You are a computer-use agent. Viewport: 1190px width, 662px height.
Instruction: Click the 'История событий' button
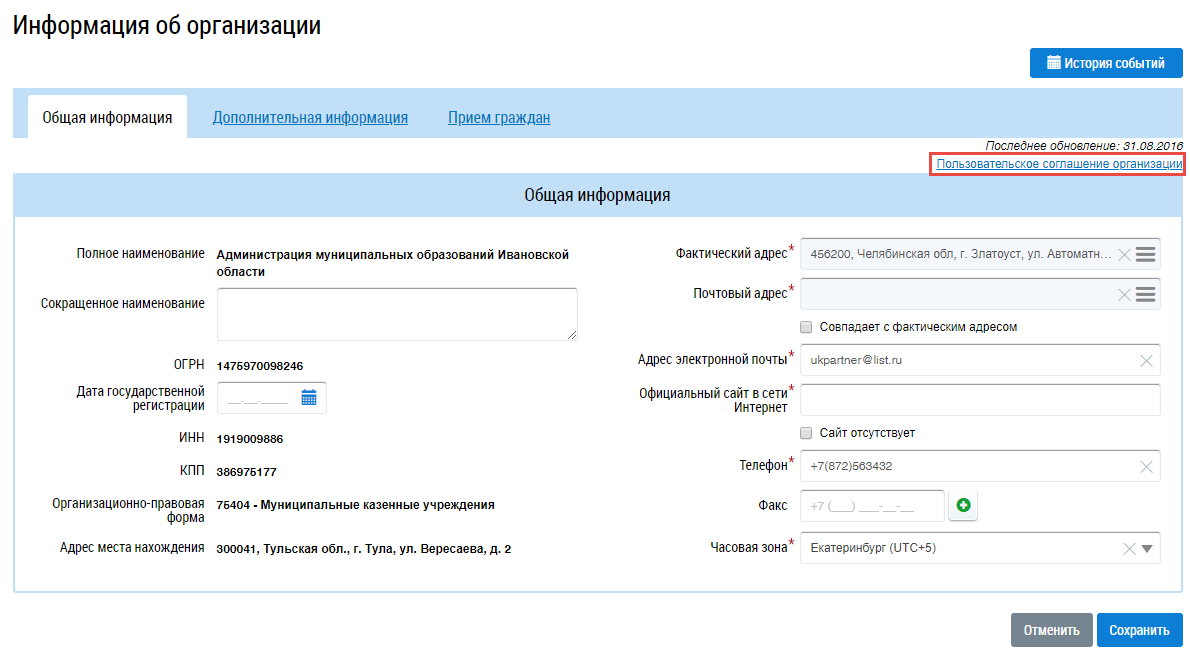click(x=1105, y=63)
